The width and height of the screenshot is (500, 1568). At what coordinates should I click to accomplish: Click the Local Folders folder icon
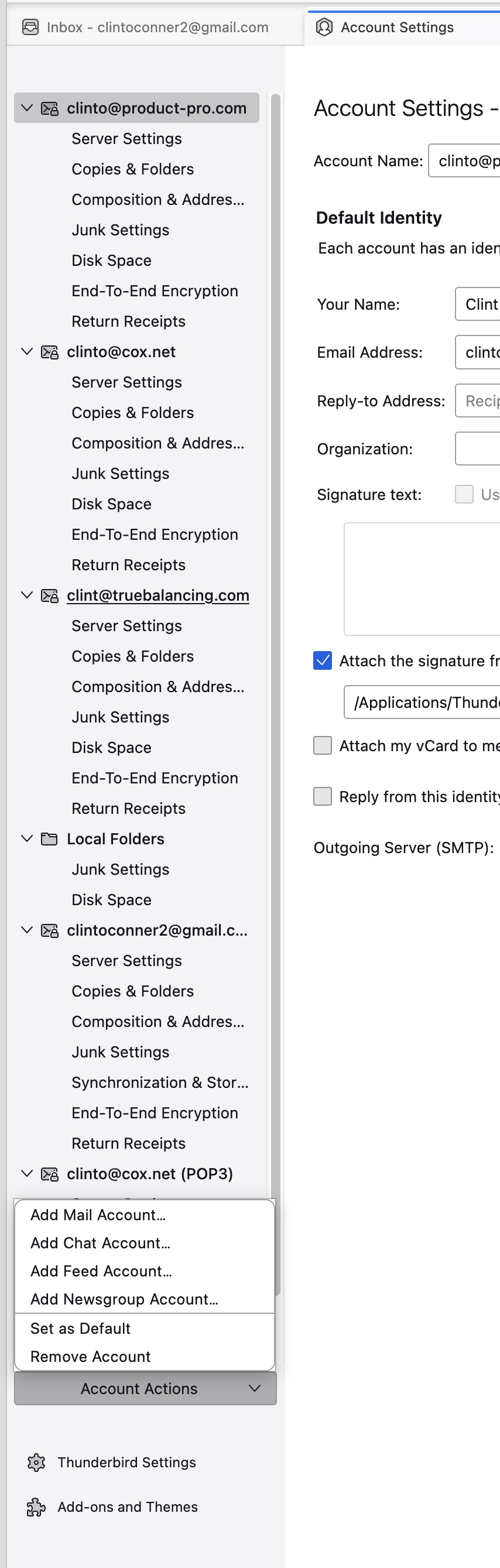coord(49,839)
